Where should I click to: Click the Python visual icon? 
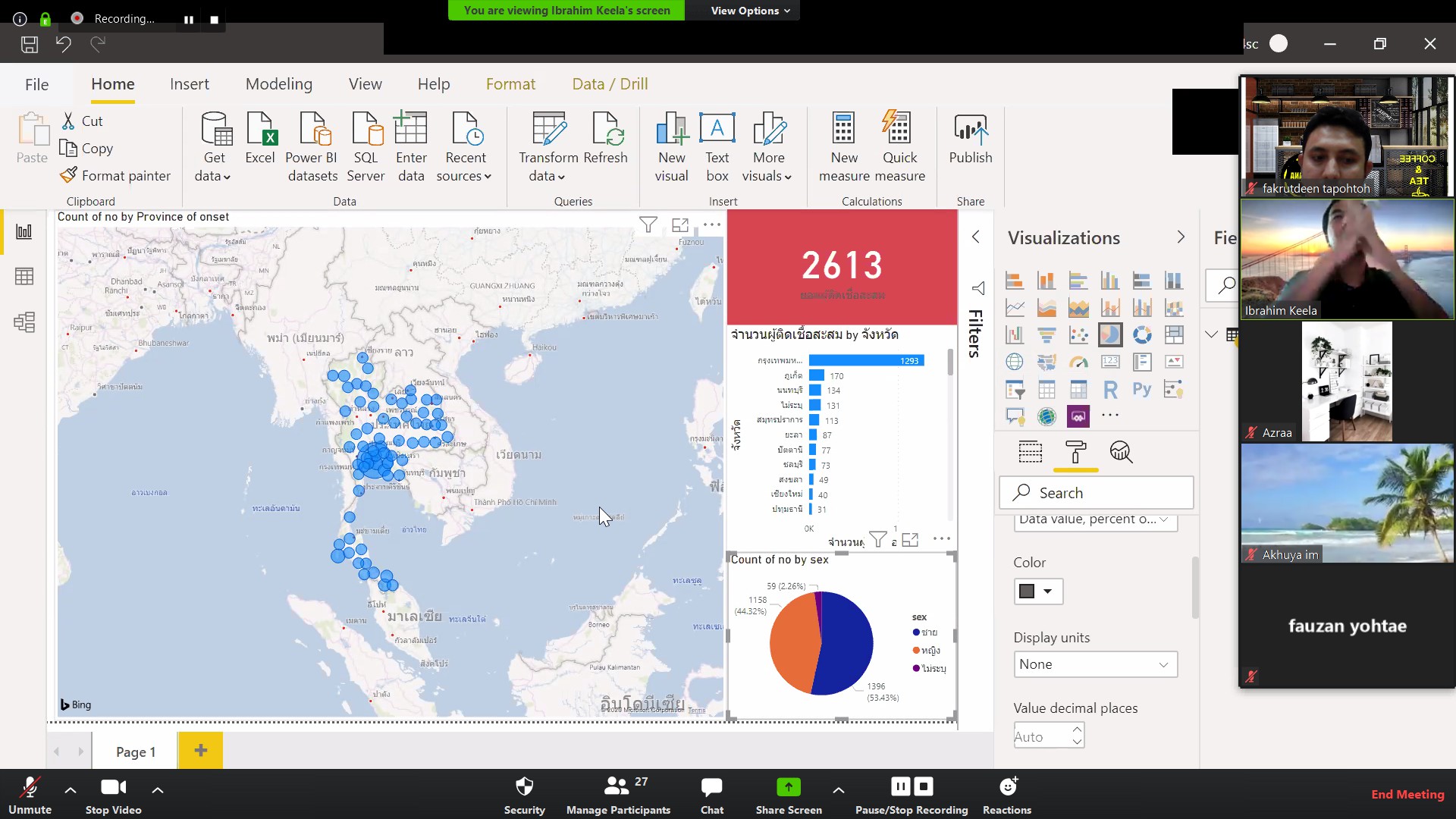[x=1142, y=390]
